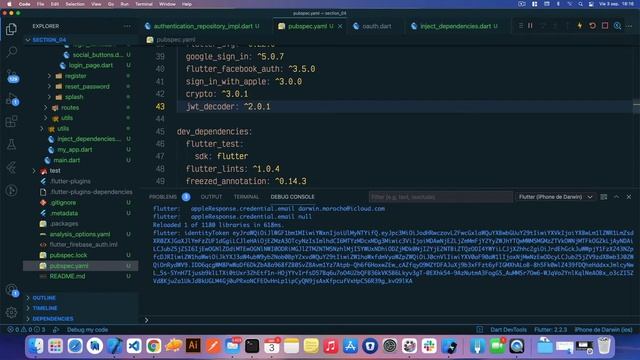
Task: Open login_page.dart in Explorer
Action: pos(91,65)
